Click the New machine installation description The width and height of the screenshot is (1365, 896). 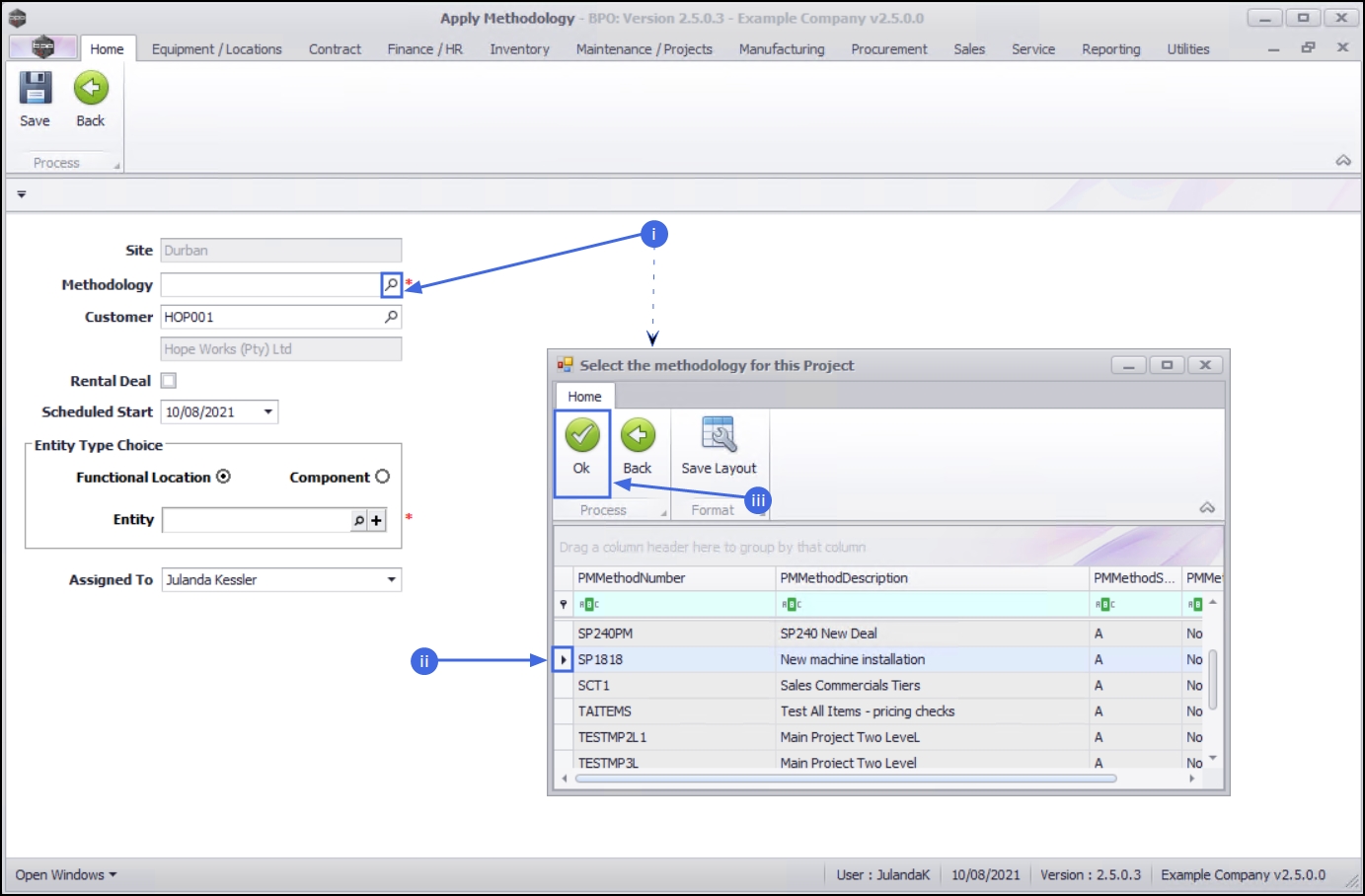[x=853, y=659]
